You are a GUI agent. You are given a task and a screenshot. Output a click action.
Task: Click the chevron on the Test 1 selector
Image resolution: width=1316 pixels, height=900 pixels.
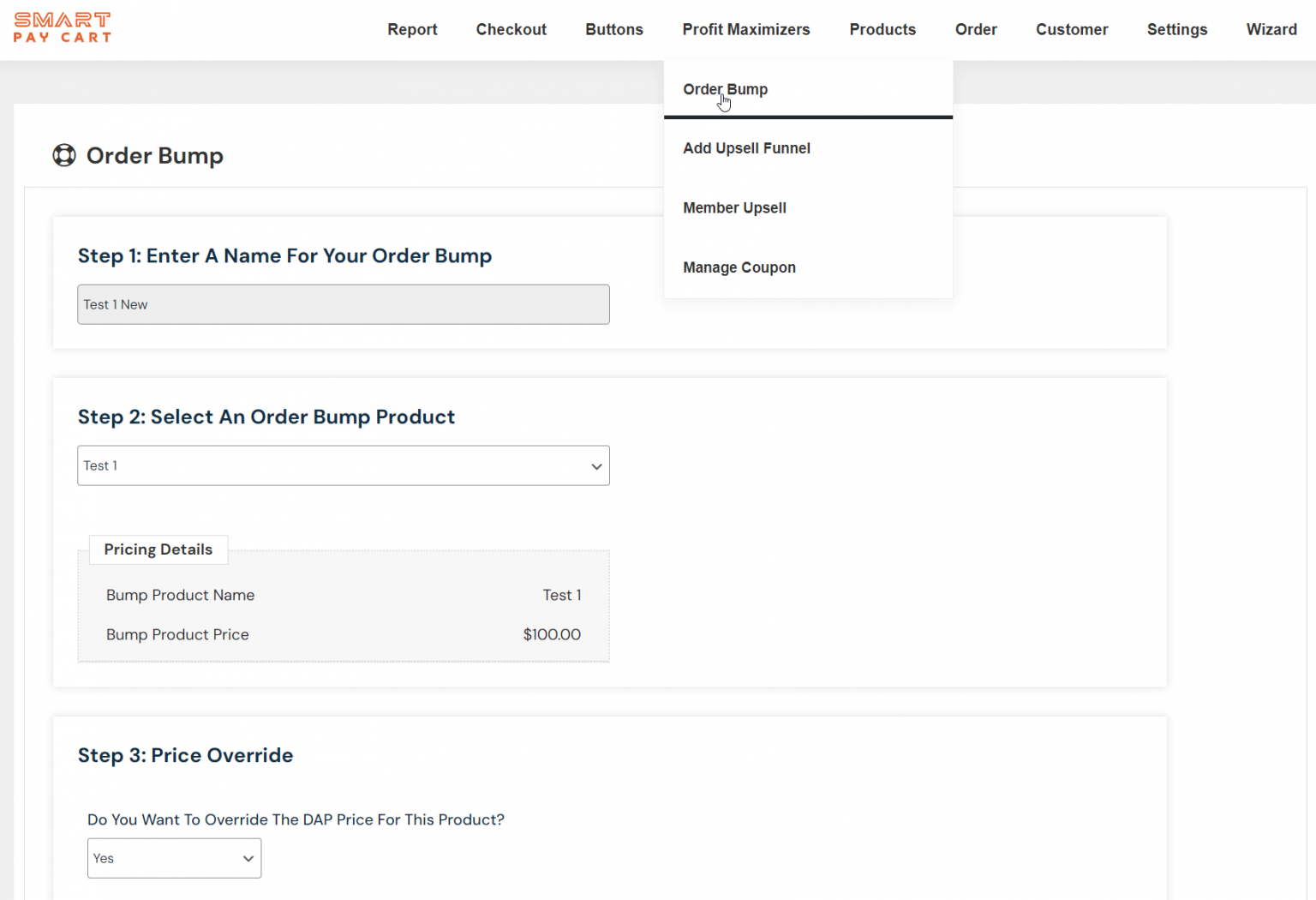click(596, 466)
